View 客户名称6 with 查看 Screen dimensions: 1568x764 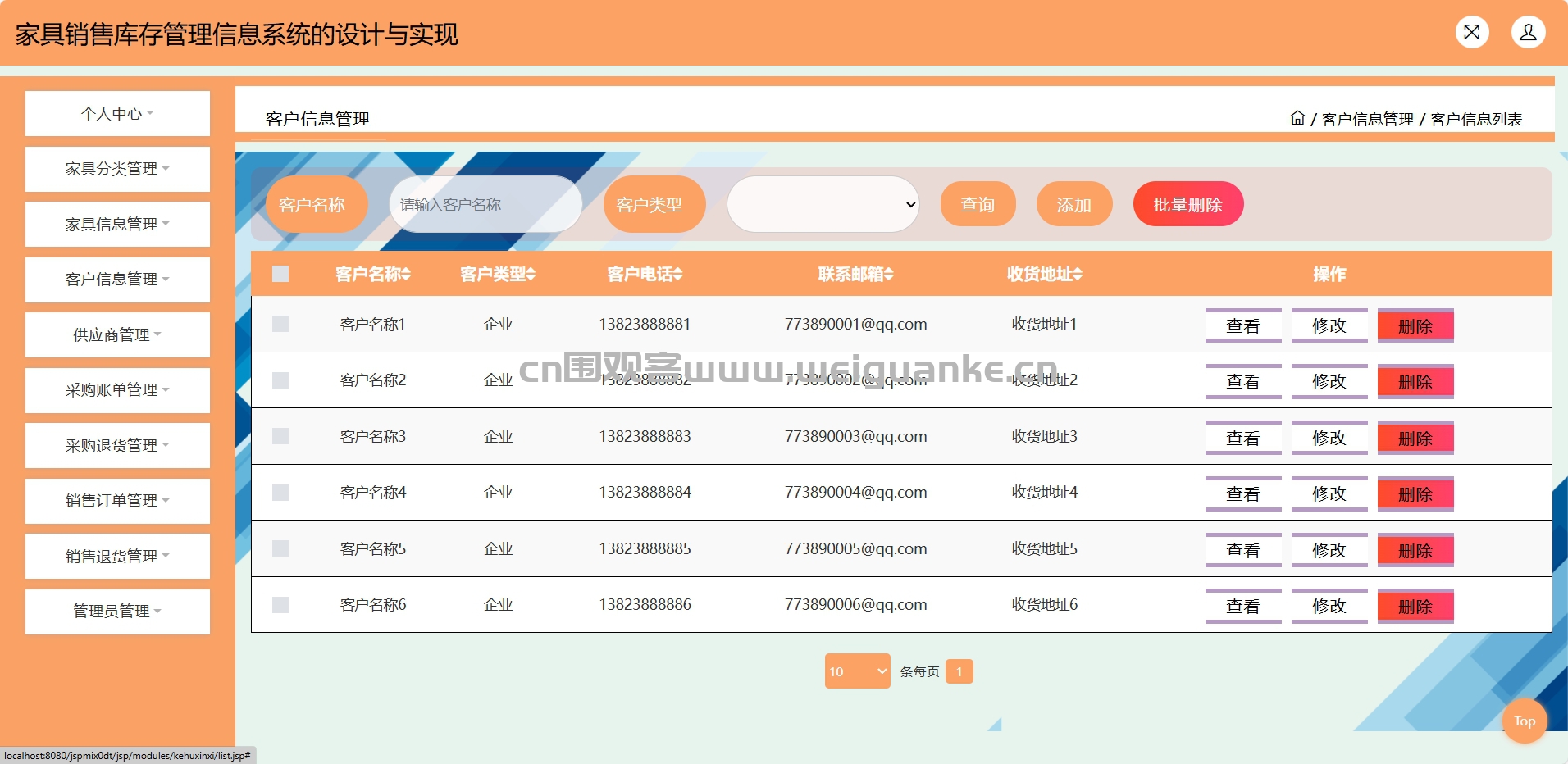point(1243,606)
